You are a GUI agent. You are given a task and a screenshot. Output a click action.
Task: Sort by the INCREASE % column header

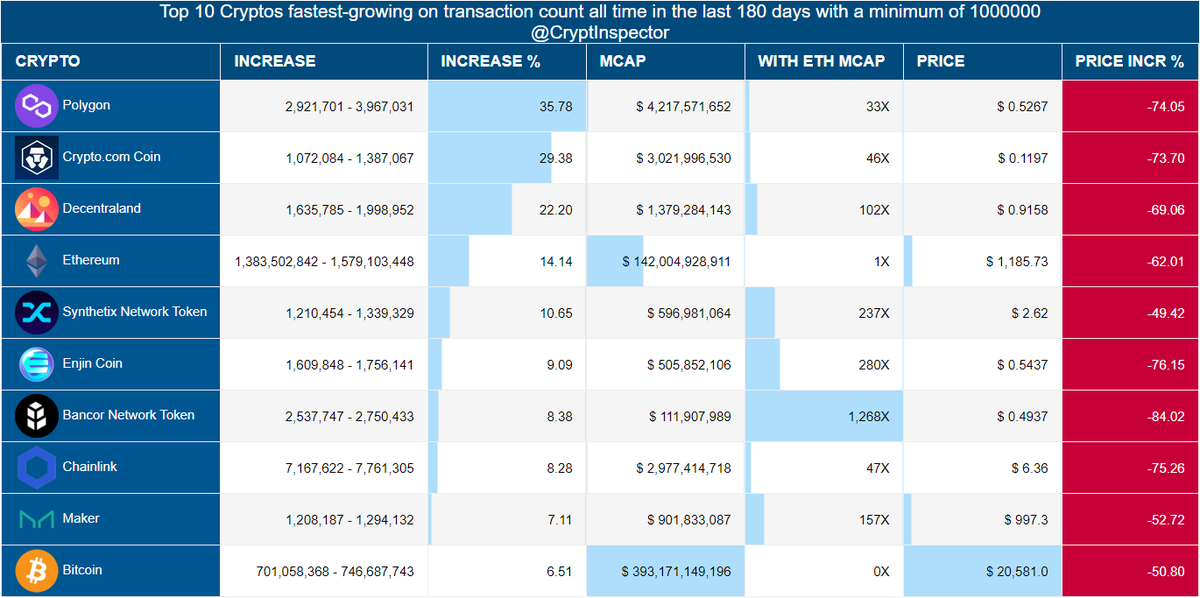point(507,62)
